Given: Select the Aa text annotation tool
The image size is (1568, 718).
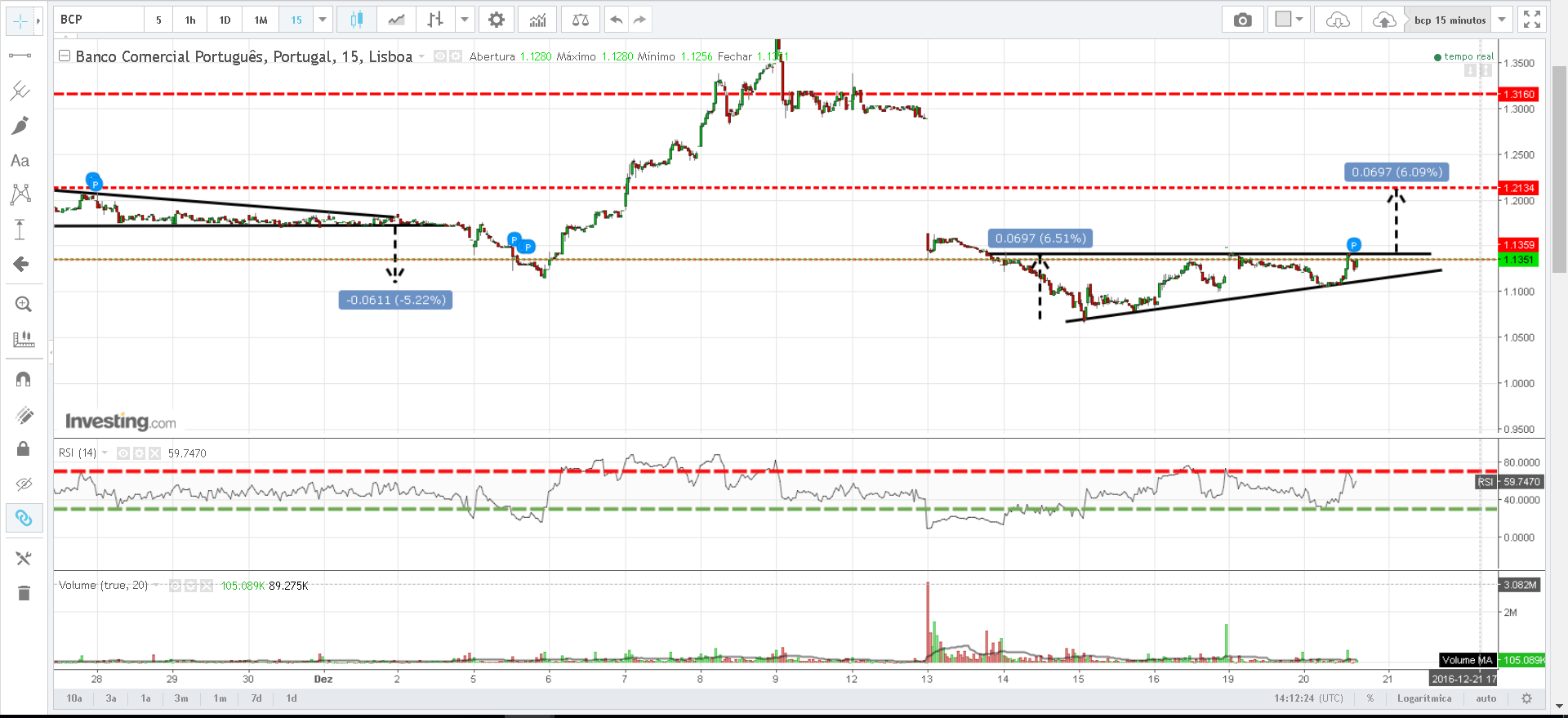Looking at the screenshot, I should pyautogui.click(x=20, y=161).
